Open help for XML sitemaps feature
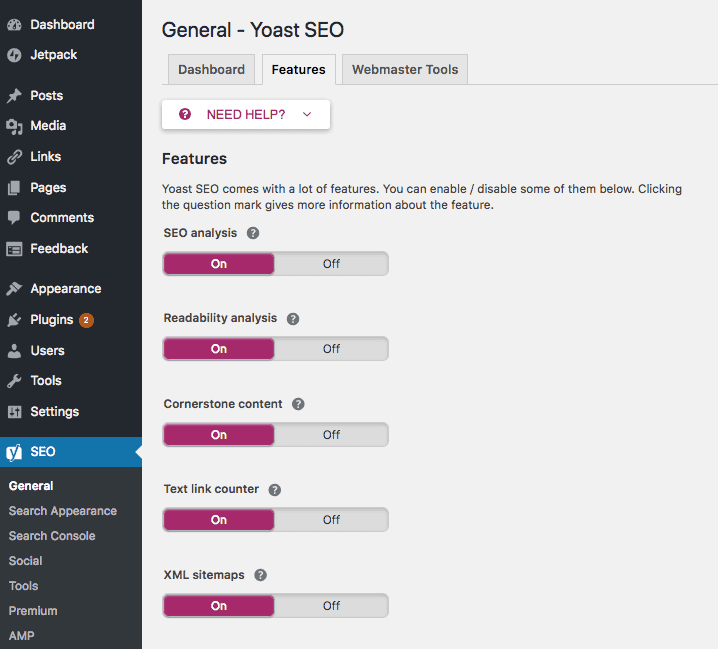The height and width of the screenshot is (649, 718). (x=261, y=575)
